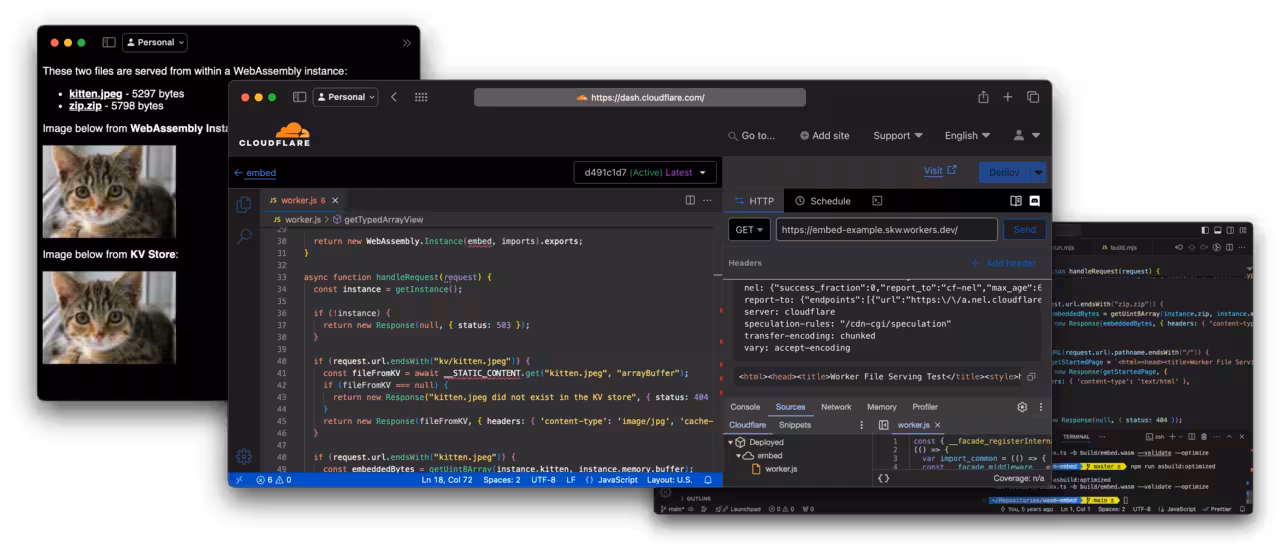Close the worker.js editor tab
This screenshot has width=1280, height=550.
click(x=335, y=200)
